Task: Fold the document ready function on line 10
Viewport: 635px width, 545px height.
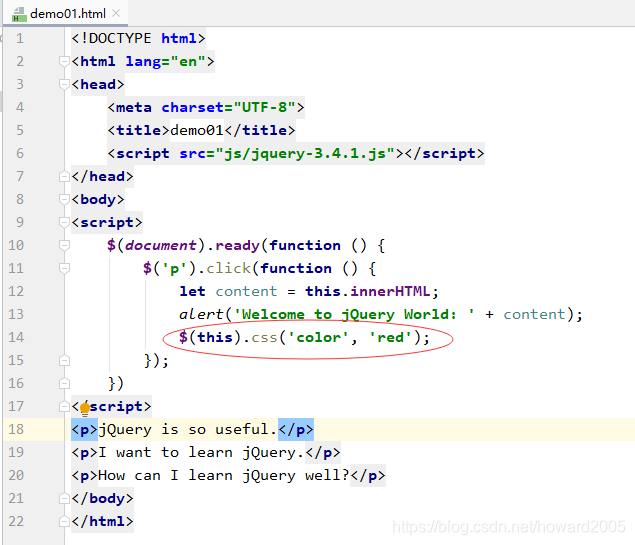Action: click(x=64, y=245)
